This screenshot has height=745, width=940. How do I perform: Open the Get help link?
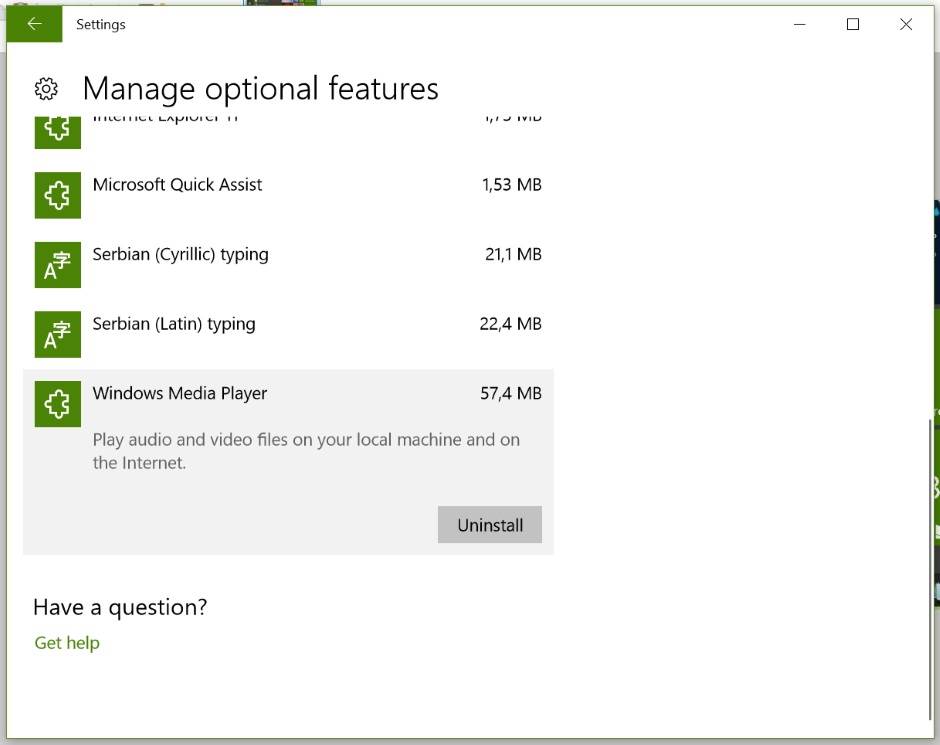[x=67, y=643]
